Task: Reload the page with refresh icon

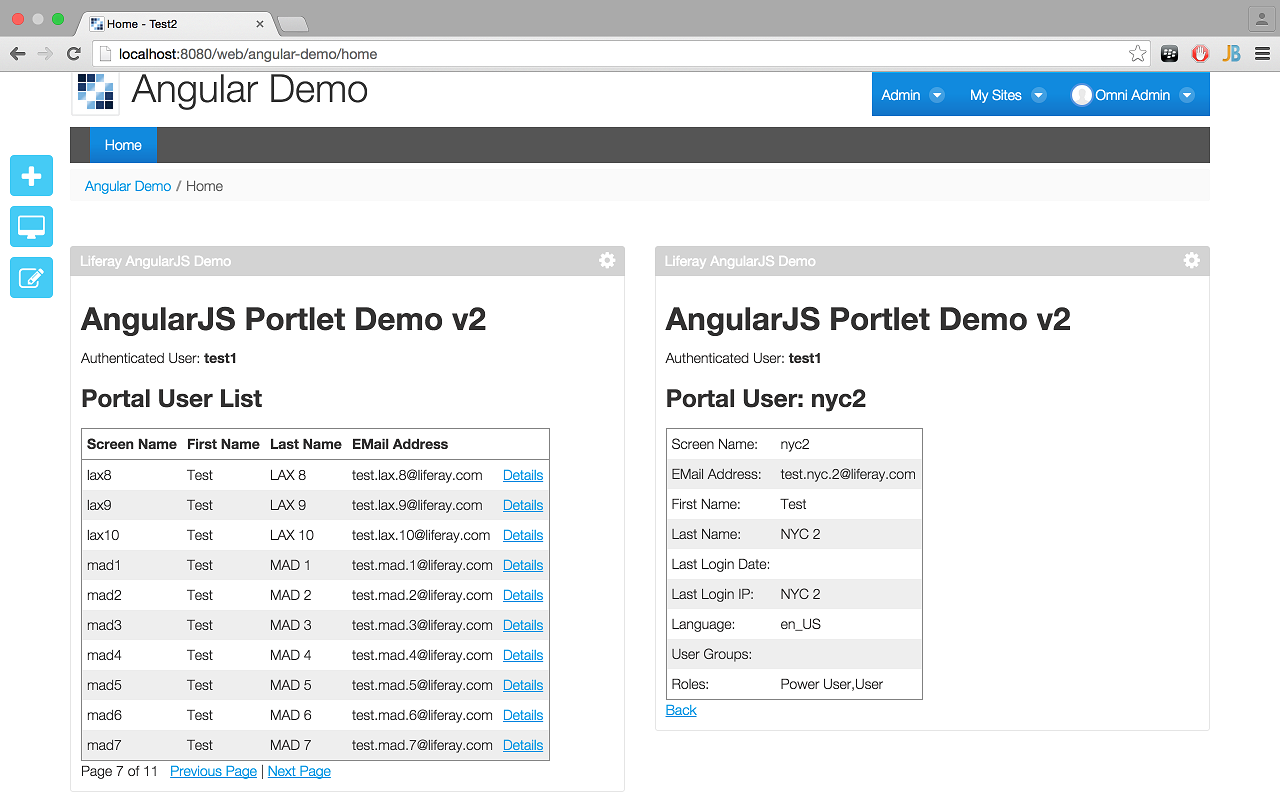Action: pyautogui.click(x=73, y=54)
